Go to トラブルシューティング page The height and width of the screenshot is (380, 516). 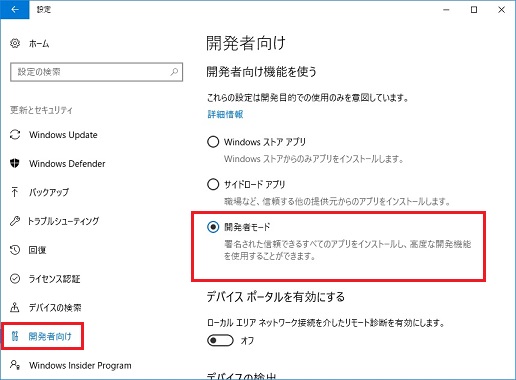click(63, 221)
